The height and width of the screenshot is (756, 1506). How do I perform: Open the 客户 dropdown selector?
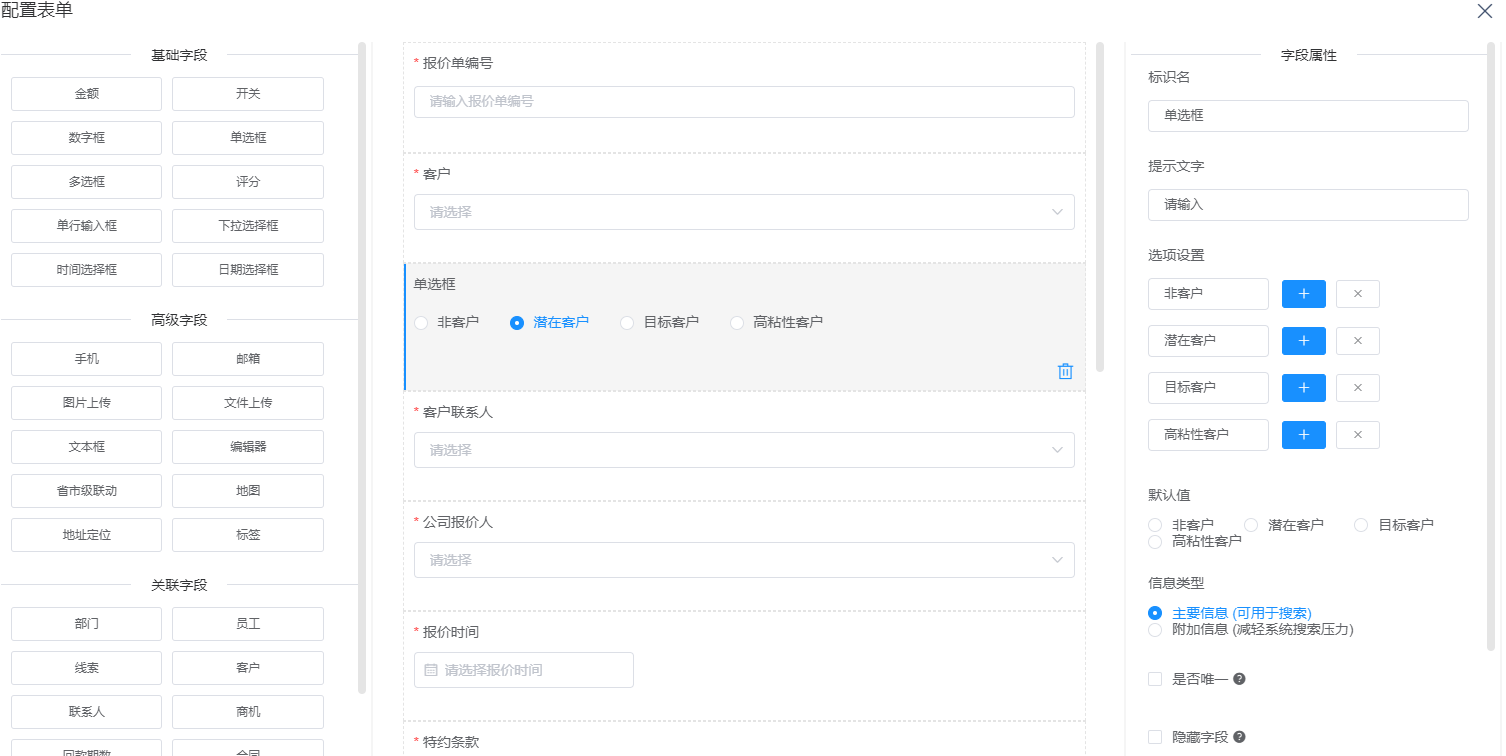pos(744,212)
